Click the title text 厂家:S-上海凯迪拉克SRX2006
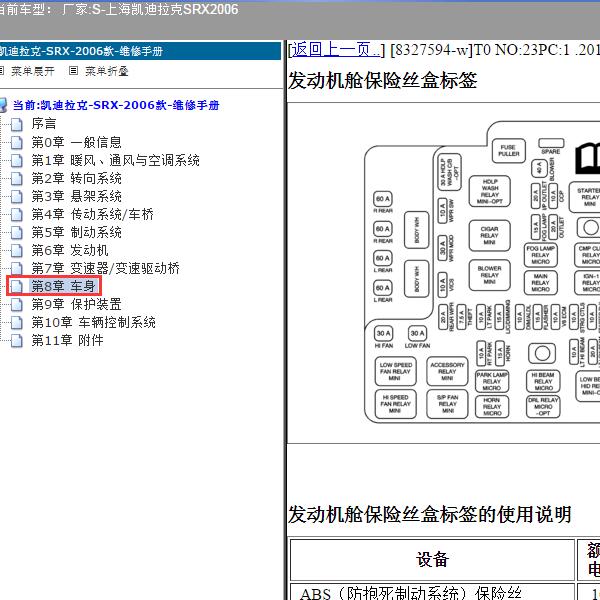Viewport: 600px width, 600px height. point(150,10)
